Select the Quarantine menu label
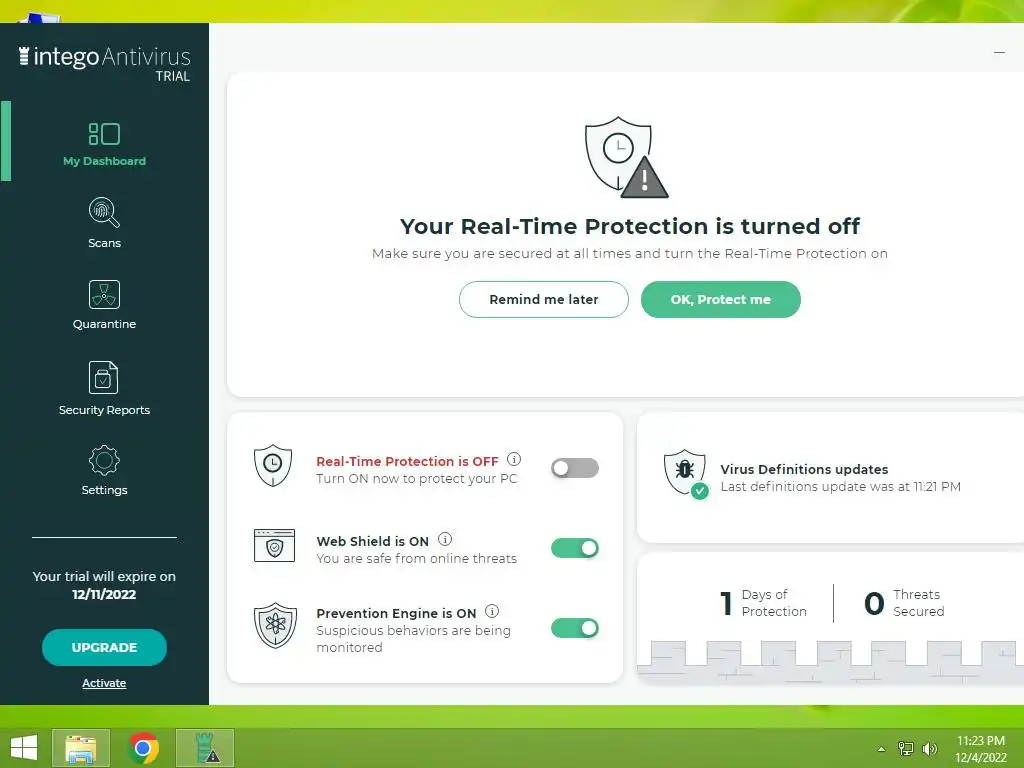This screenshot has height=768, width=1024. (x=104, y=324)
